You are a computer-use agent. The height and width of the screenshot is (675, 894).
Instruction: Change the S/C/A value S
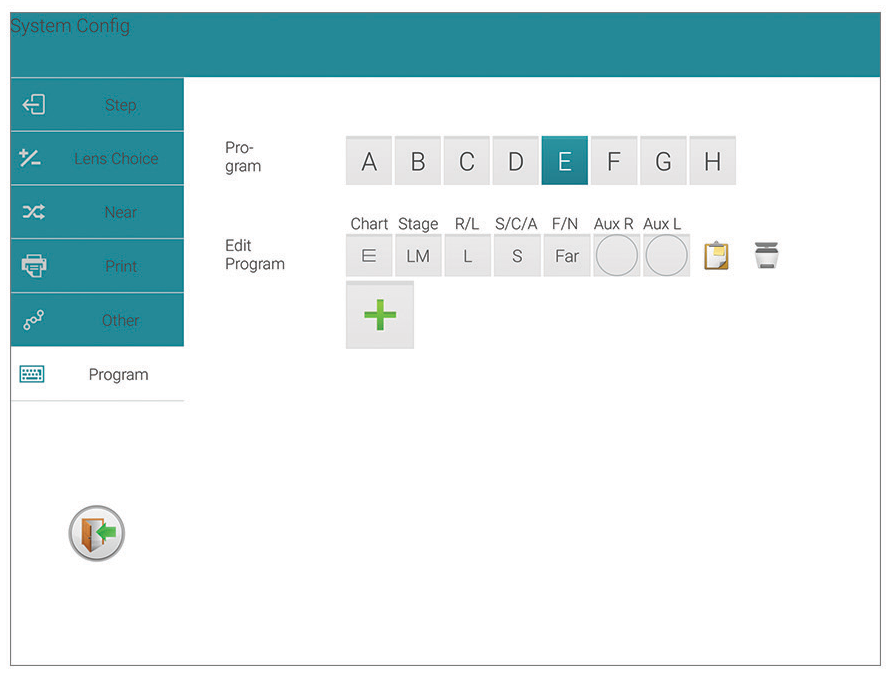[517, 255]
